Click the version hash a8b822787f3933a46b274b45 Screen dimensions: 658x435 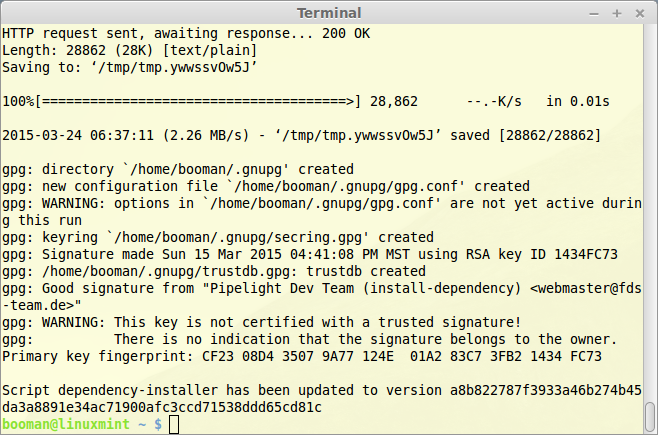click(x=546, y=390)
